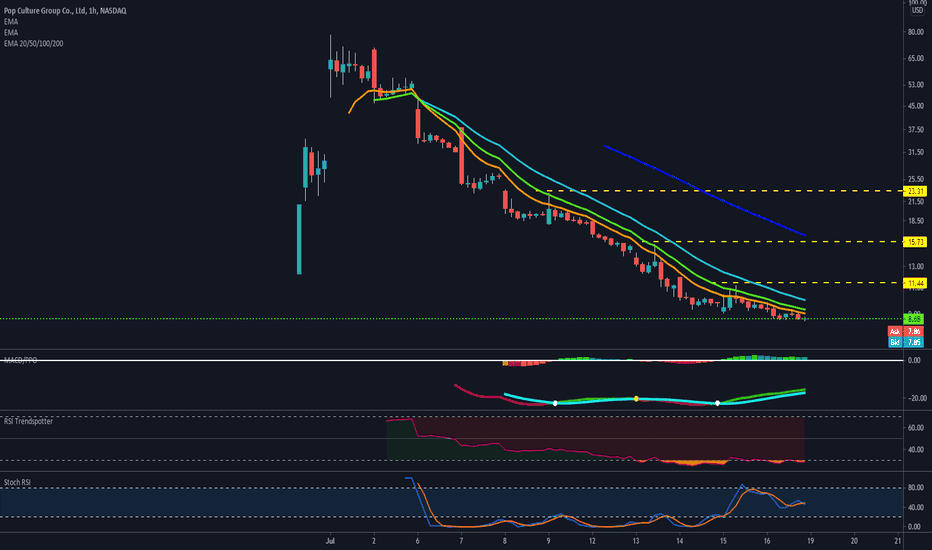932x550 pixels.
Task: Click the Pop Culture Group Co., Ltd chart title
Action: point(65,11)
